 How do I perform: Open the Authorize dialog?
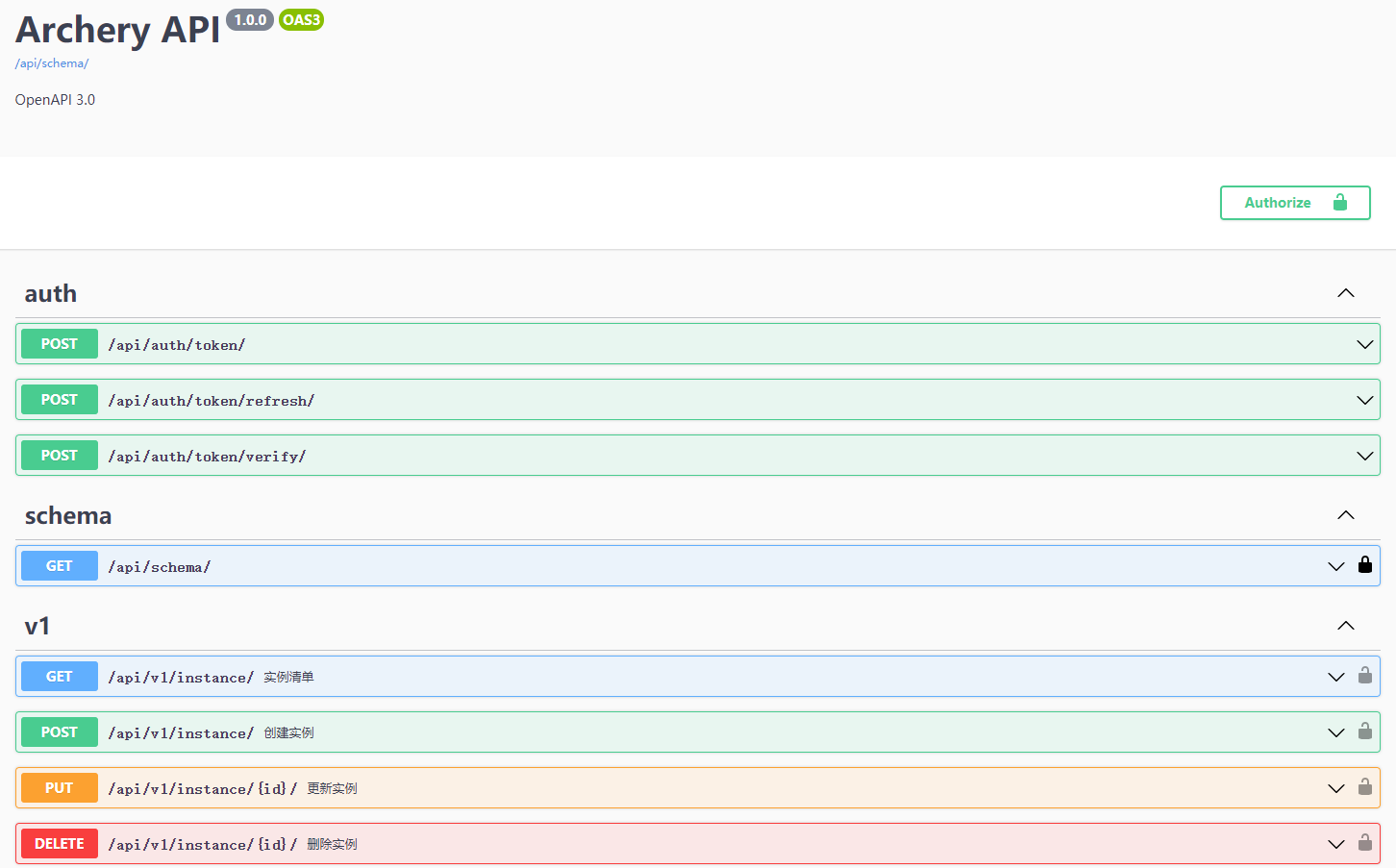pyautogui.click(x=1294, y=203)
